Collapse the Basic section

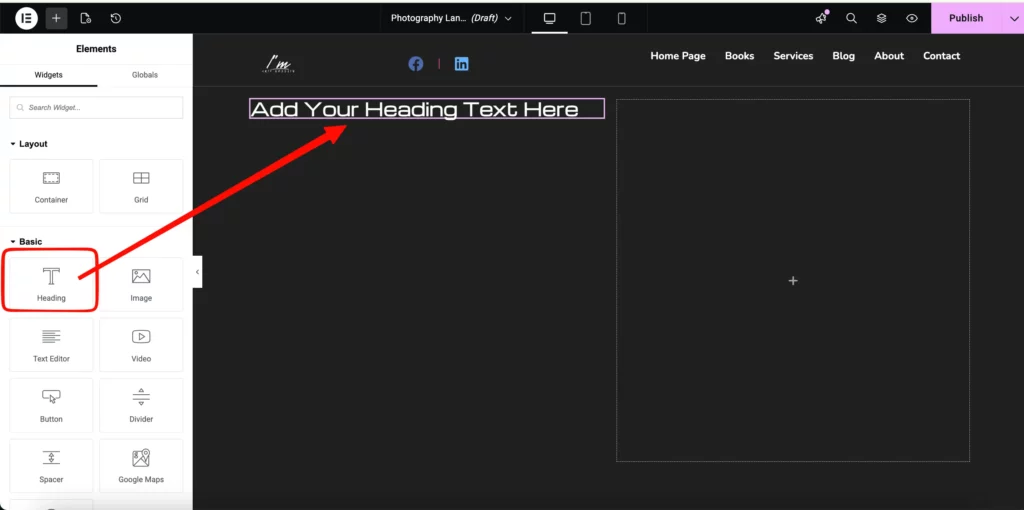[26, 242]
